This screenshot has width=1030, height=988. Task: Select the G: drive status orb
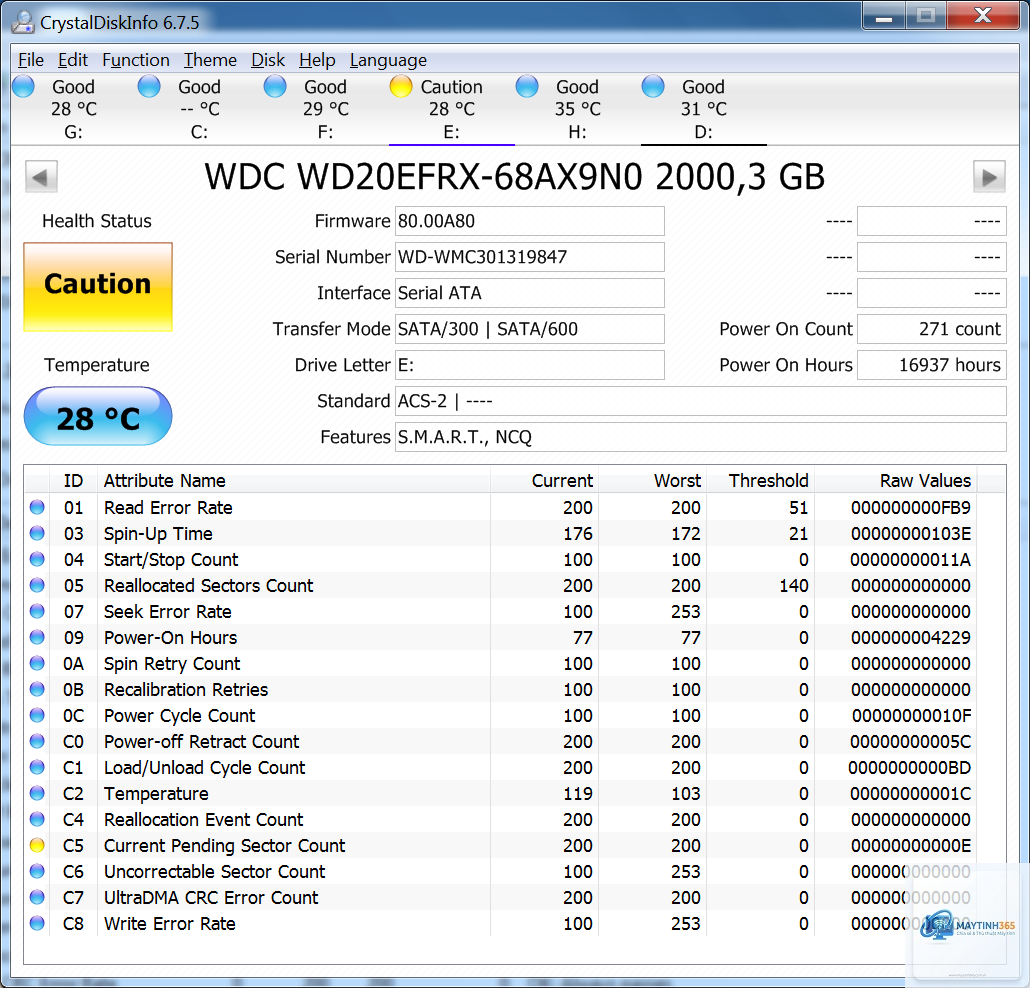tap(23, 86)
